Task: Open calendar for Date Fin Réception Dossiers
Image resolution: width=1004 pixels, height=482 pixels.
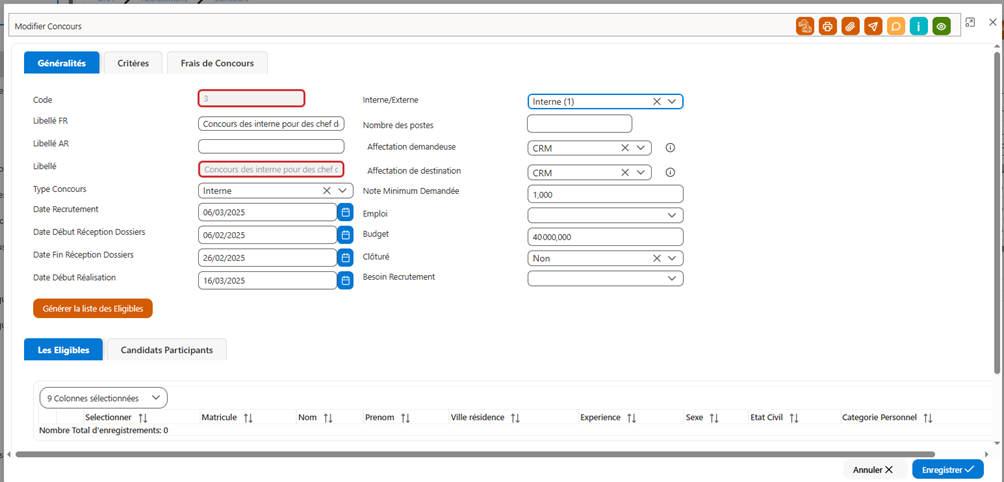Action: pyautogui.click(x=345, y=258)
